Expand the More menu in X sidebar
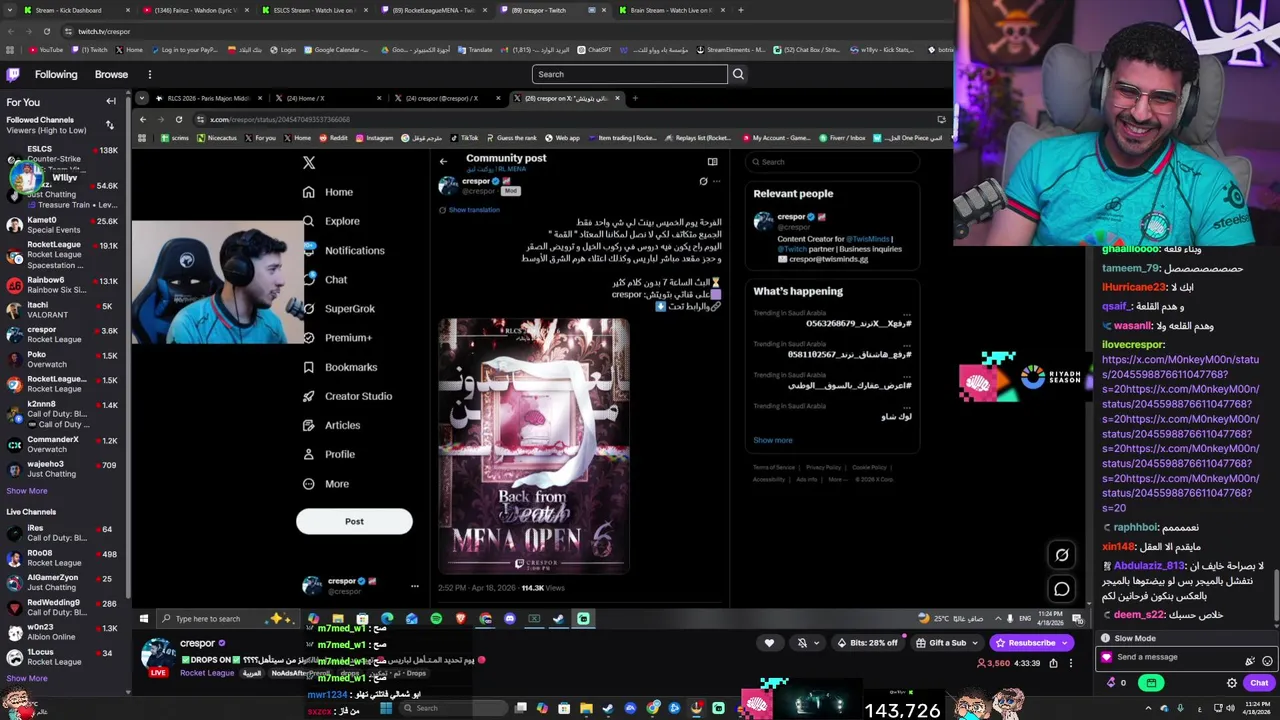Image resolution: width=1280 pixels, height=720 pixels. [326, 484]
